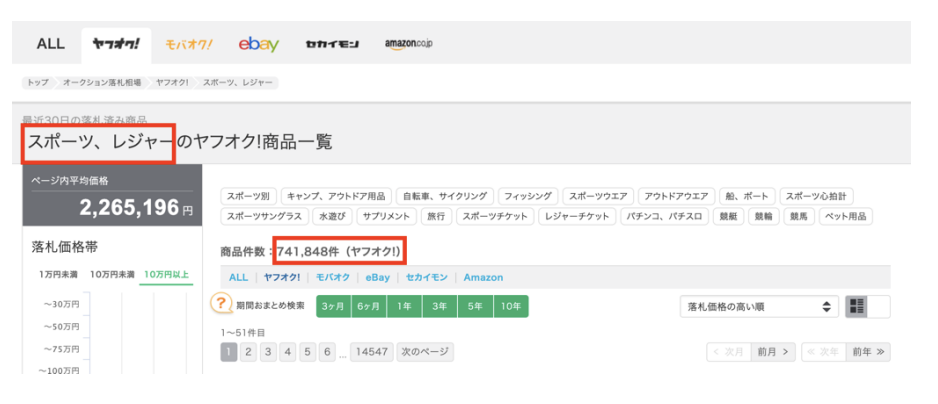The height and width of the screenshot is (404, 938).
Task: Open the amazon.co.jp logo tab
Action: [x=408, y=44]
